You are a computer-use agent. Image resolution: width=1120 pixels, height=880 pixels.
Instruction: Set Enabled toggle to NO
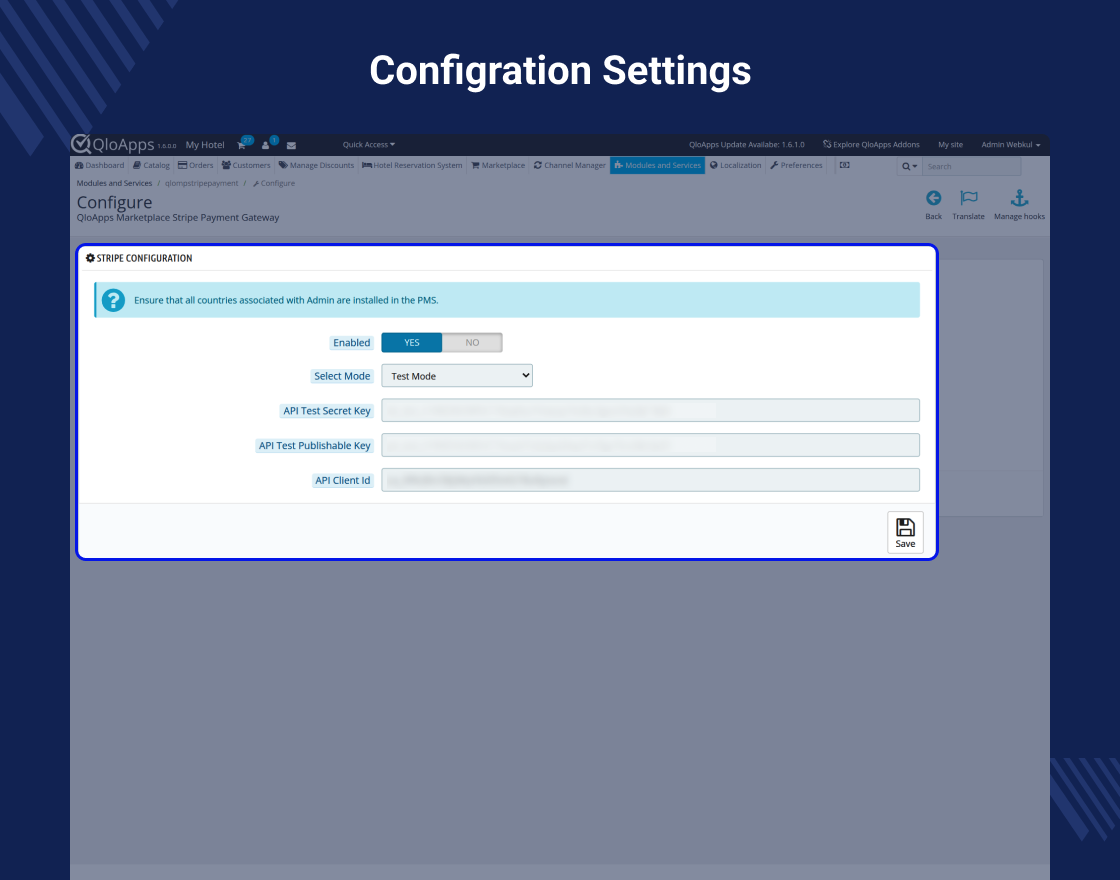click(472, 343)
